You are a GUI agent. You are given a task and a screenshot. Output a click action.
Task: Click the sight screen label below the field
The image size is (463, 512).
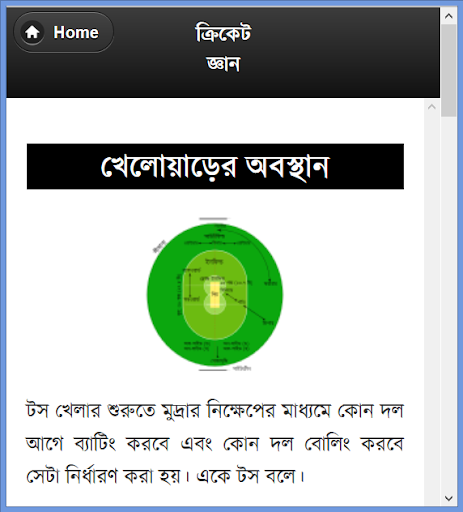242,369
